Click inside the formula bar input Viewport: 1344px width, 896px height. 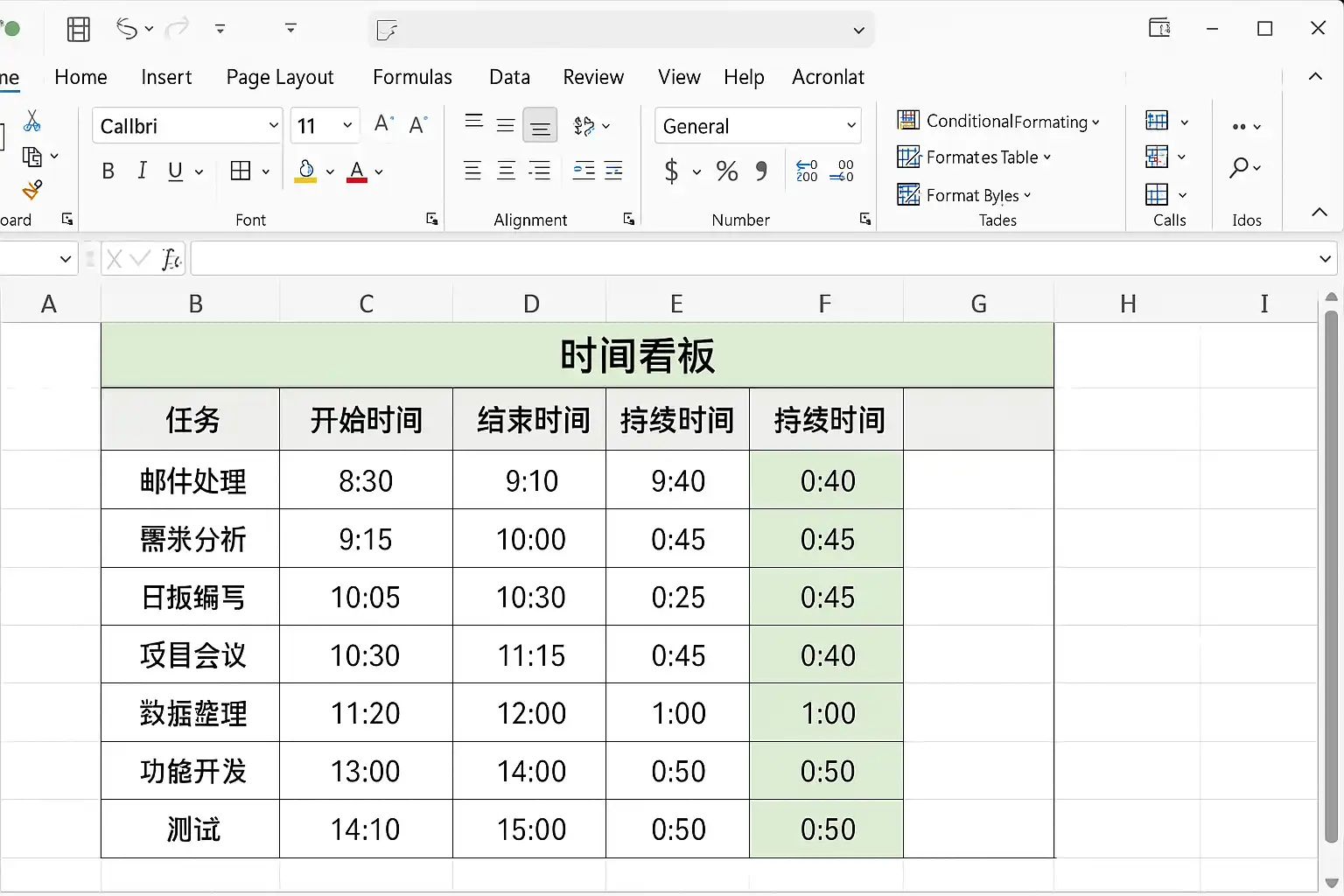[752, 259]
